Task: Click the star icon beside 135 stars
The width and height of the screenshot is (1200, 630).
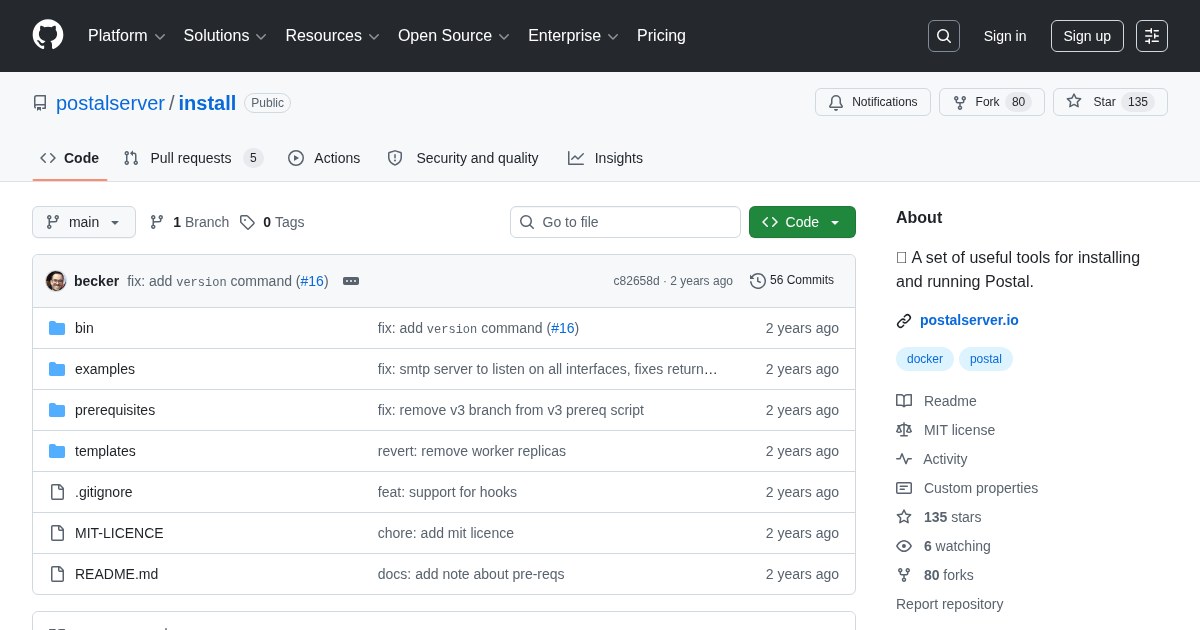Action: tap(904, 517)
